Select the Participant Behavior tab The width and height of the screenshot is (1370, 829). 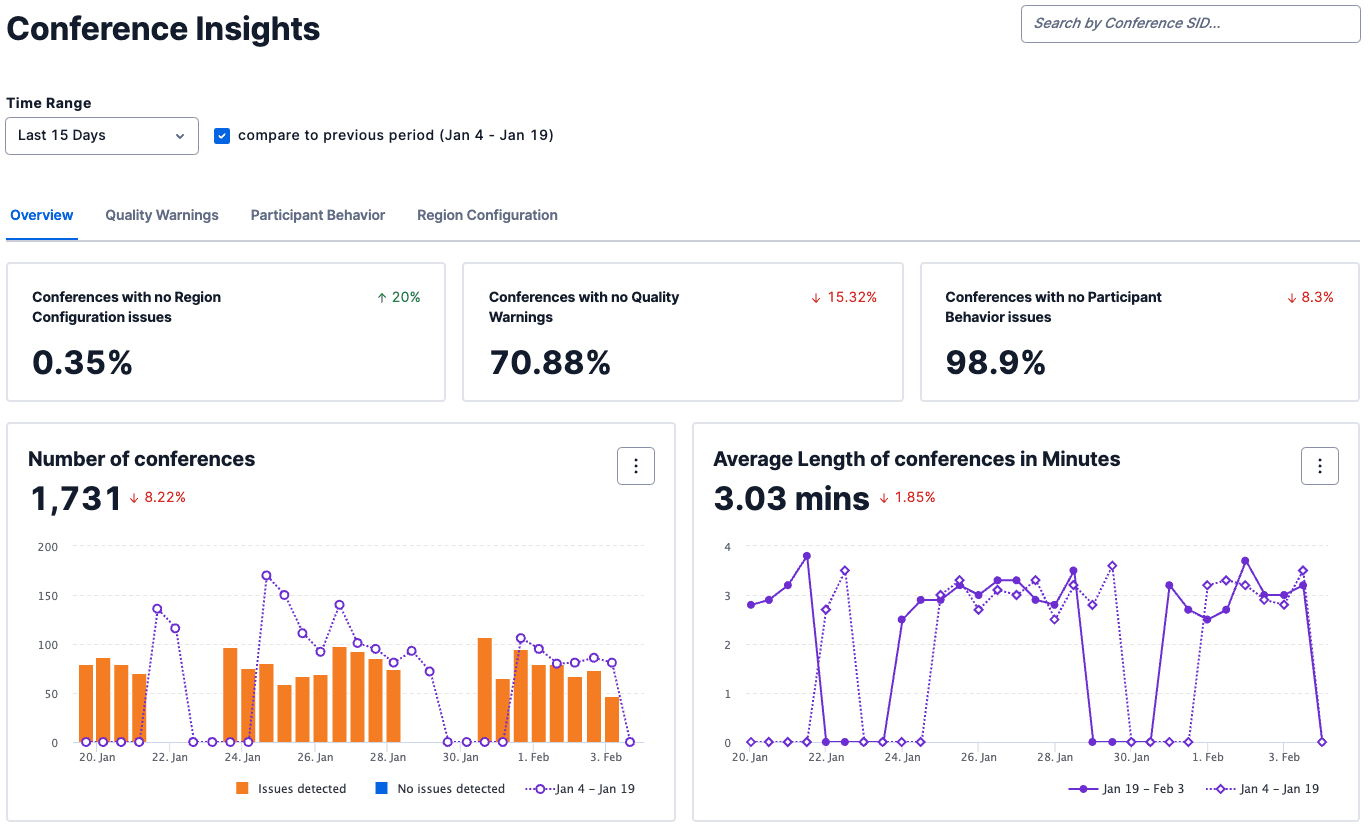pos(317,215)
